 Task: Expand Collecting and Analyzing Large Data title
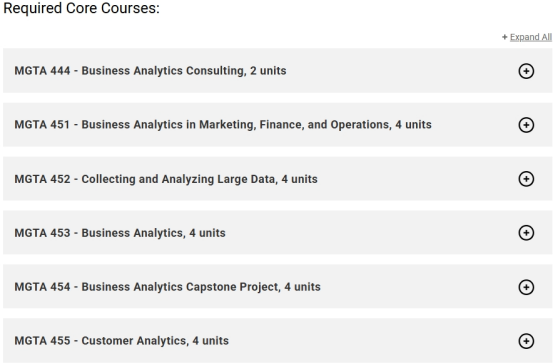click(166, 179)
